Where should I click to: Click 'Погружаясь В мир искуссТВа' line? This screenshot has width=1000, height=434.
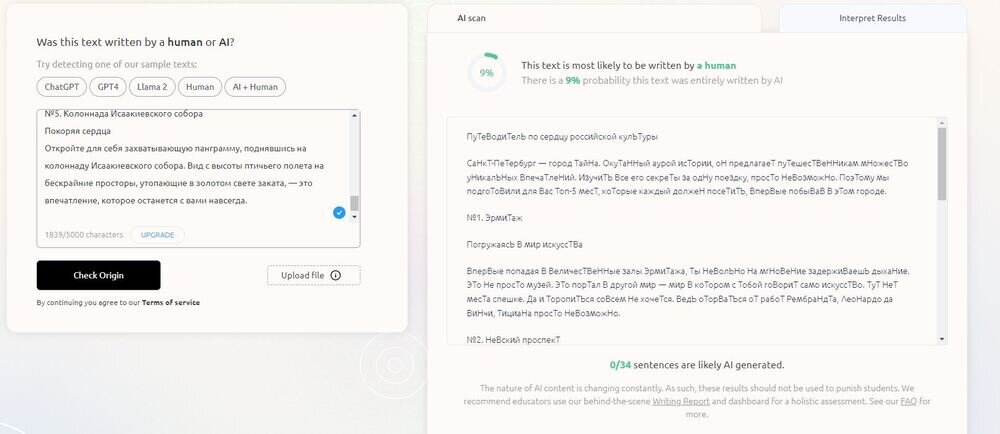524,245
